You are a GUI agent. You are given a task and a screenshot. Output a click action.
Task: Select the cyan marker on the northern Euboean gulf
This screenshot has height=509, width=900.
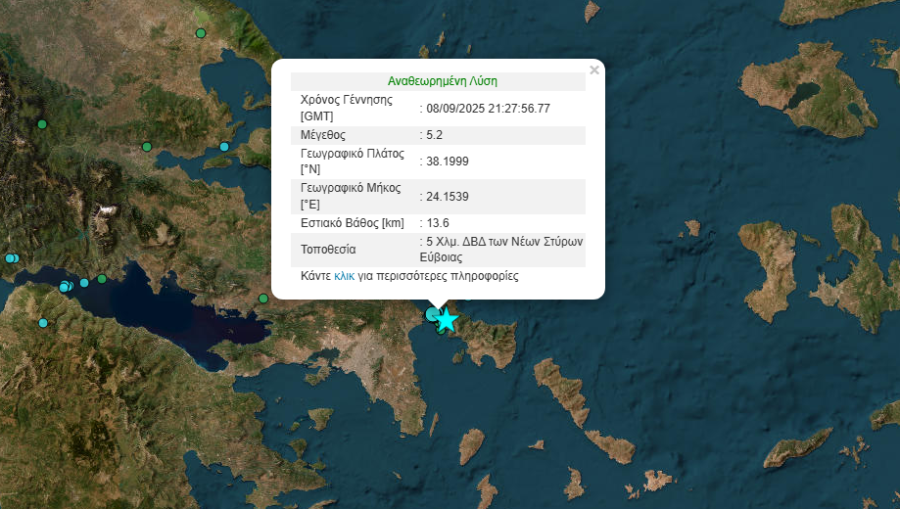pyautogui.click(x=224, y=147)
